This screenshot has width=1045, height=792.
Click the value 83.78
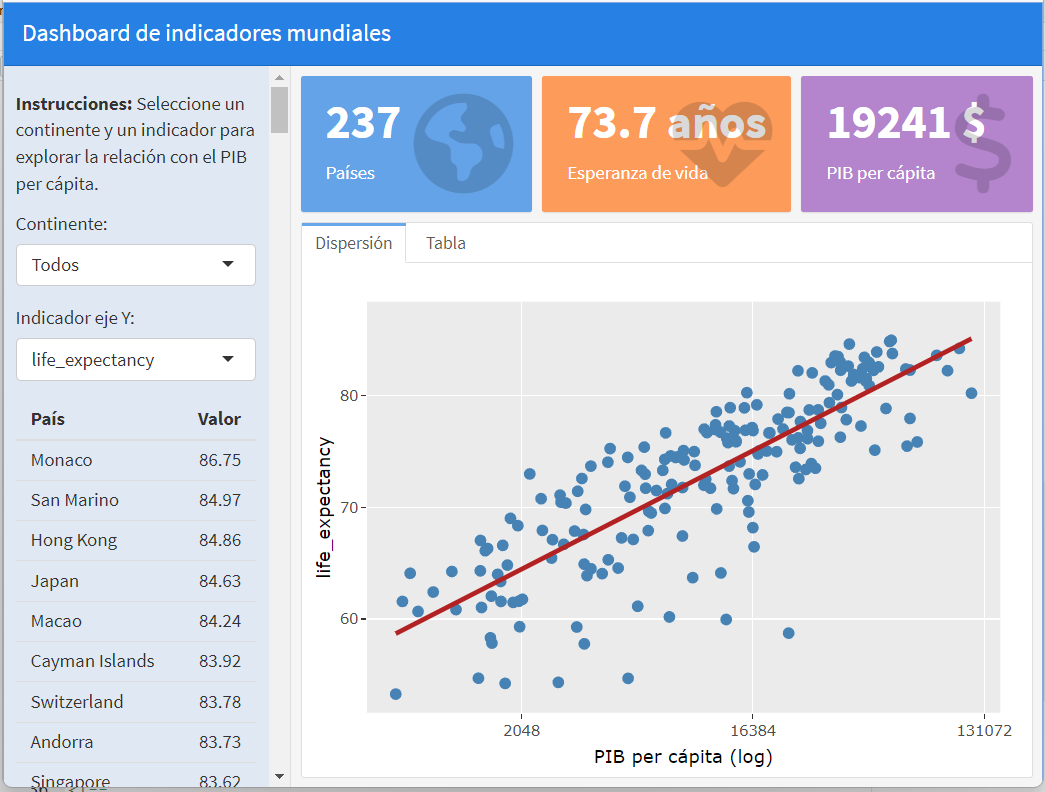tap(220, 702)
